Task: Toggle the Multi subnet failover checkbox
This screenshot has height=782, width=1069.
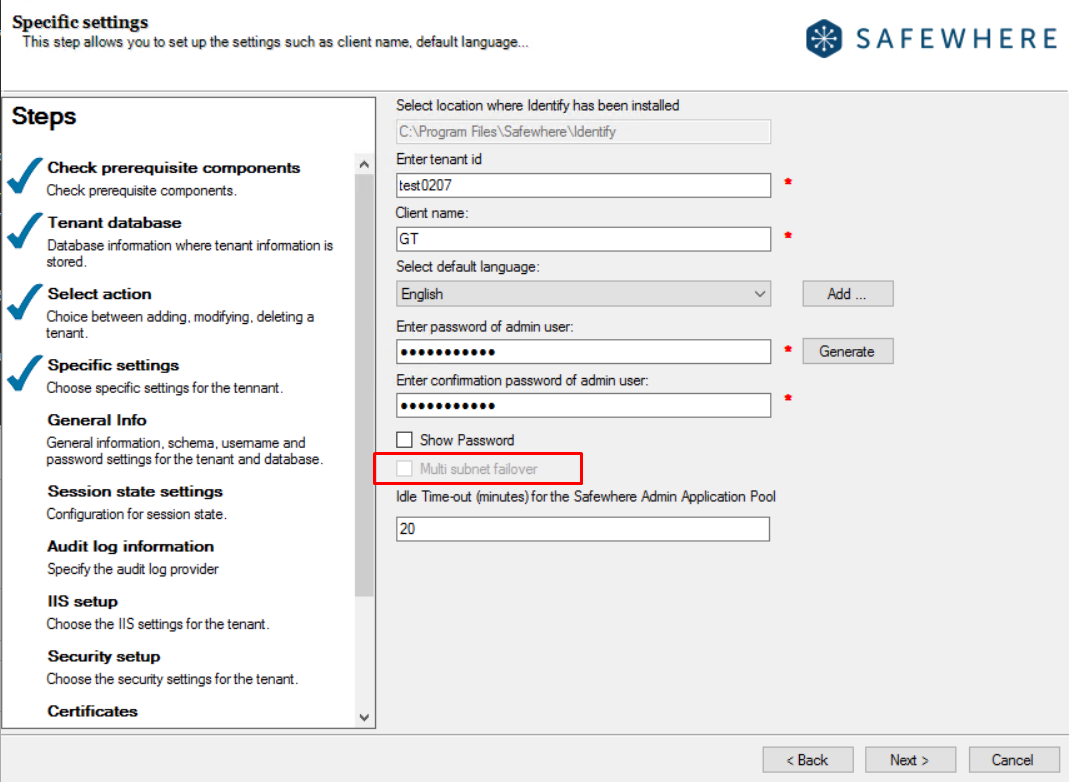Action: [x=404, y=468]
